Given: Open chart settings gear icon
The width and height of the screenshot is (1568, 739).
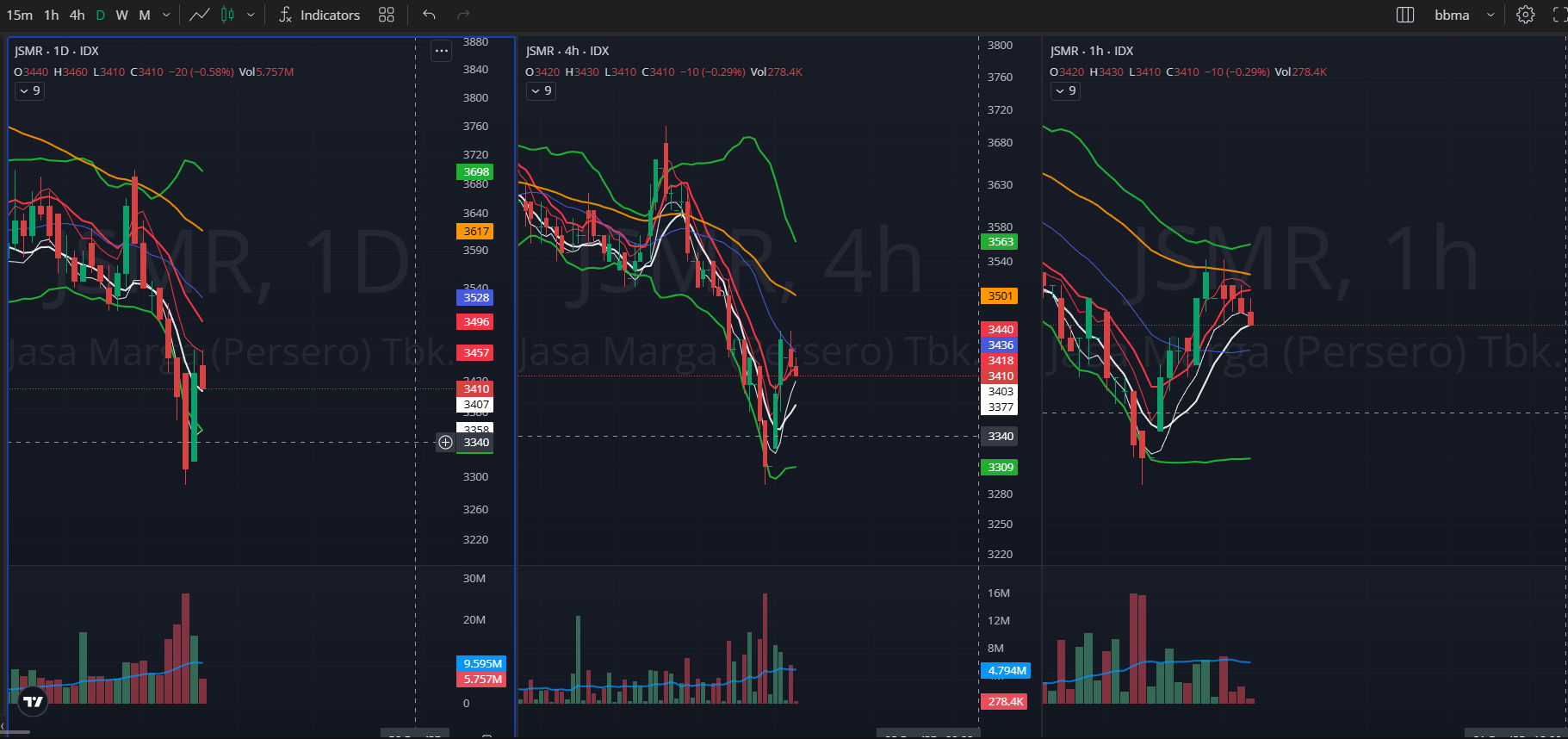Looking at the screenshot, I should (1526, 15).
